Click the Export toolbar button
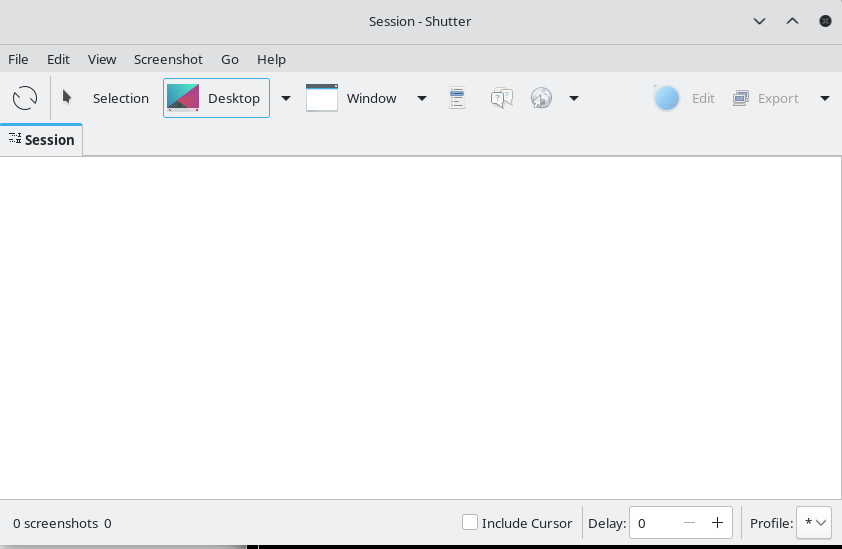The width and height of the screenshot is (842, 549). click(x=766, y=98)
